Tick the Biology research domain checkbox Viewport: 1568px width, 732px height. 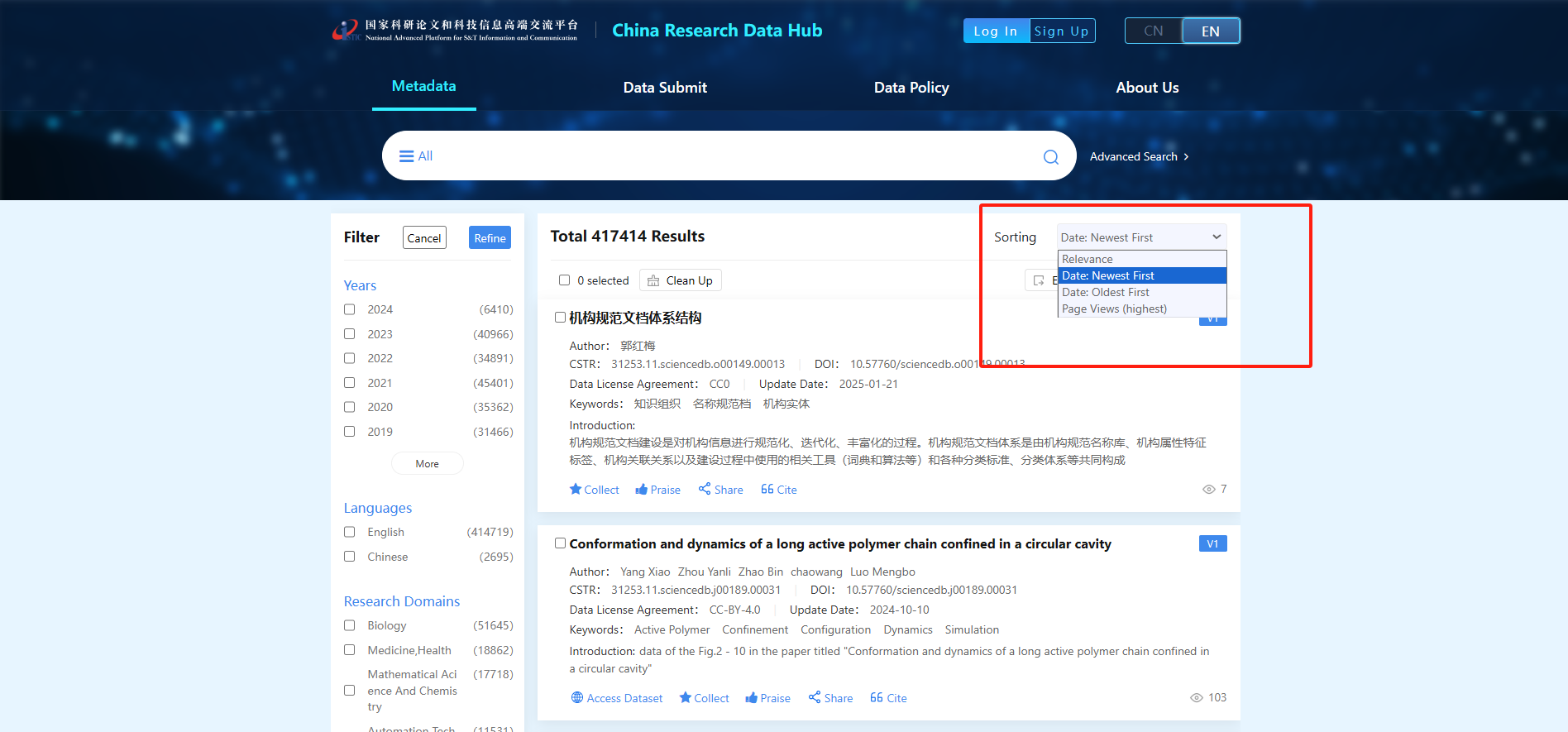tap(350, 625)
